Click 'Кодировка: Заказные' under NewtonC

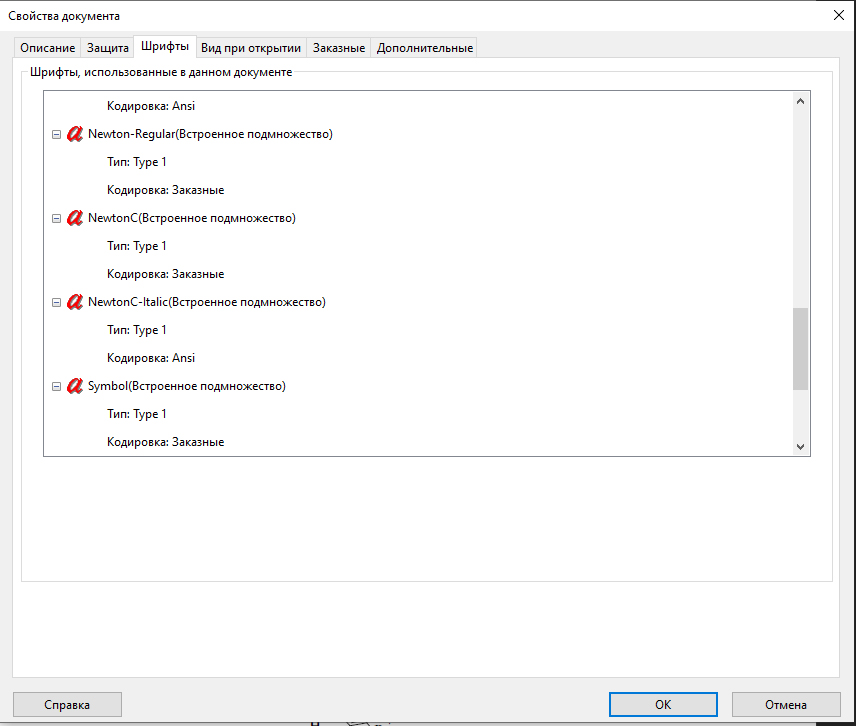(x=165, y=274)
